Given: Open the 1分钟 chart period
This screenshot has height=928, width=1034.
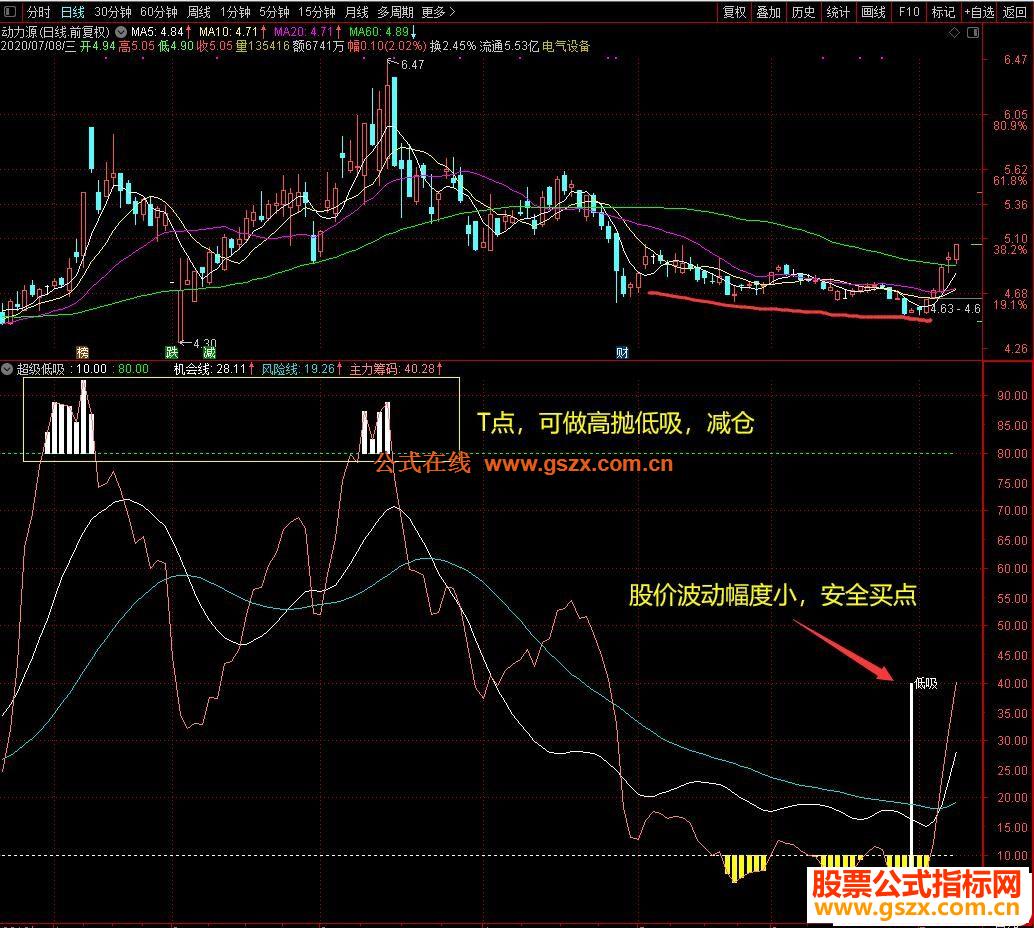Looking at the screenshot, I should tap(235, 12).
